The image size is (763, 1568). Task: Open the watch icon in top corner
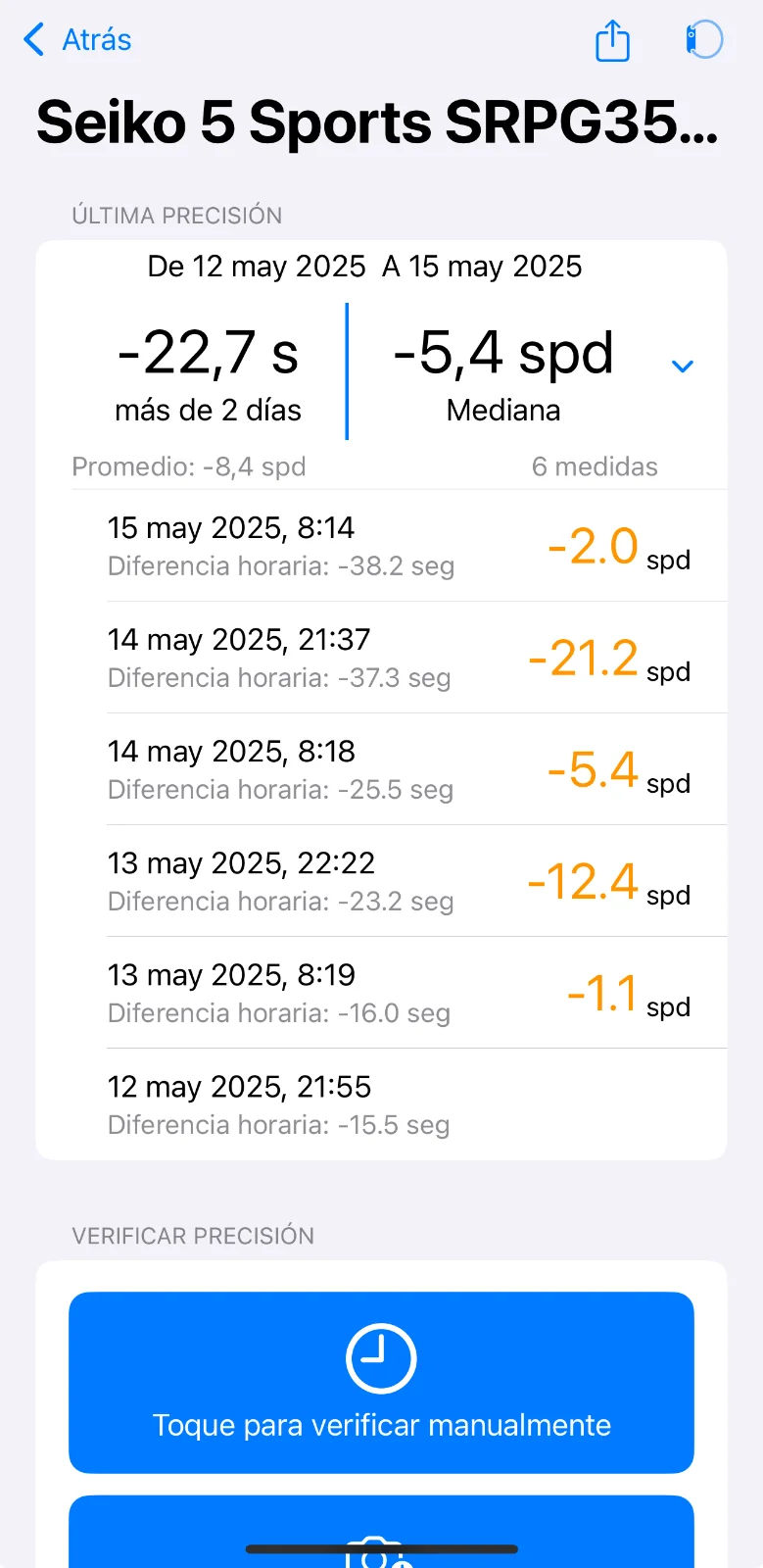[x=704, y=40]
